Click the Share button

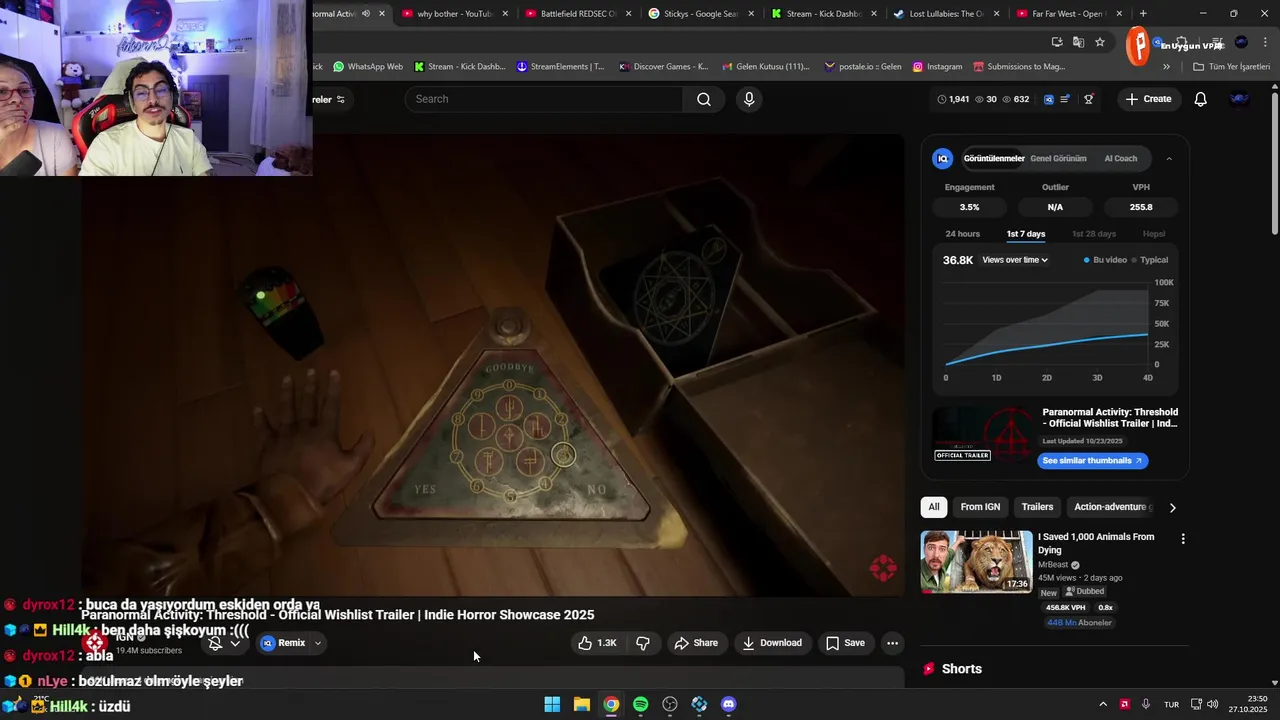(696, 643)
